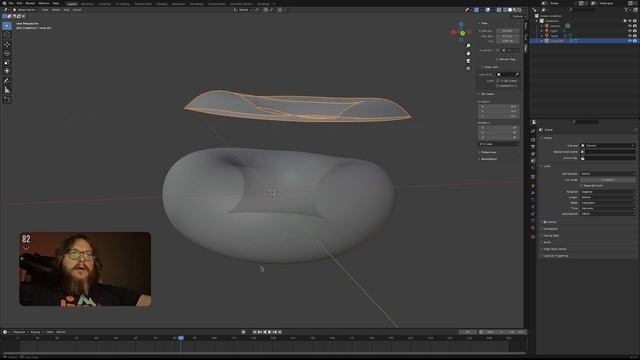Expand the Rigid Body World panel
640x360 pixels.
(554, 249)
